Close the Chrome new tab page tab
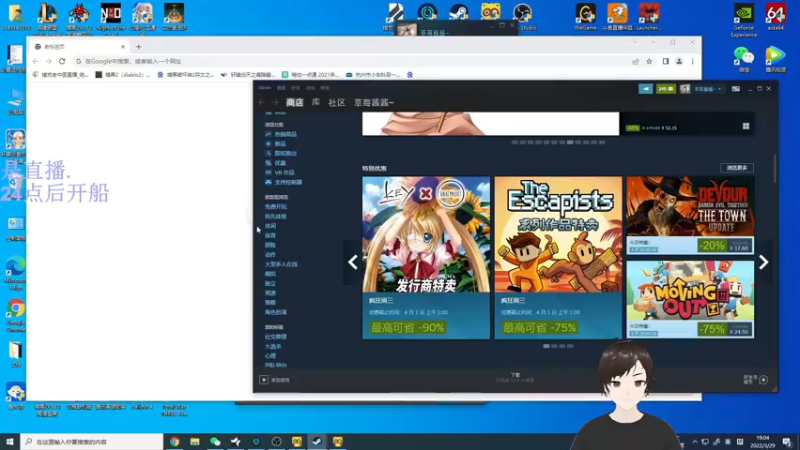 point(122,47)
